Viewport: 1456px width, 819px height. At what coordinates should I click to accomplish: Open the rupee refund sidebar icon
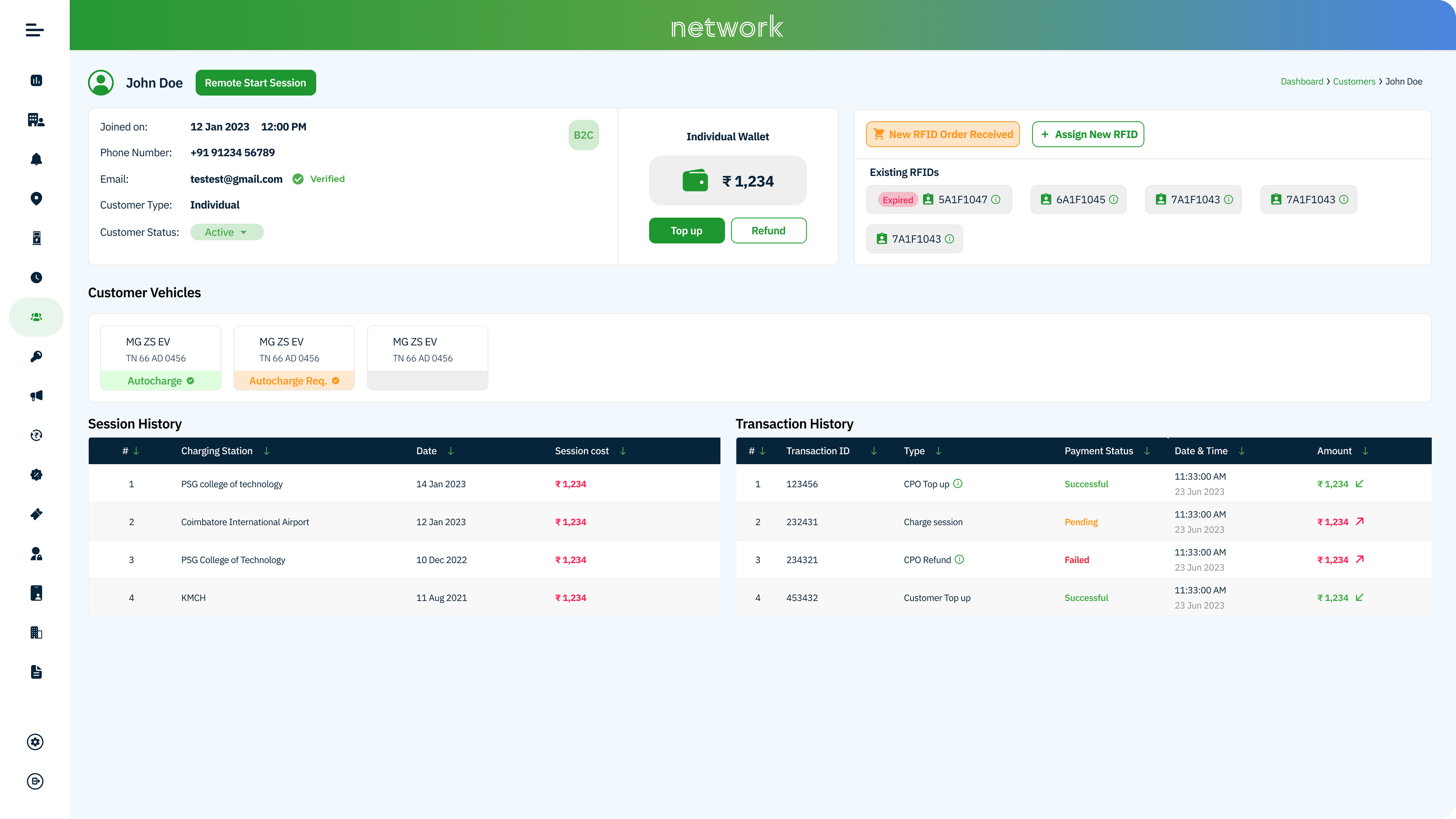click(x=36, y=435)
